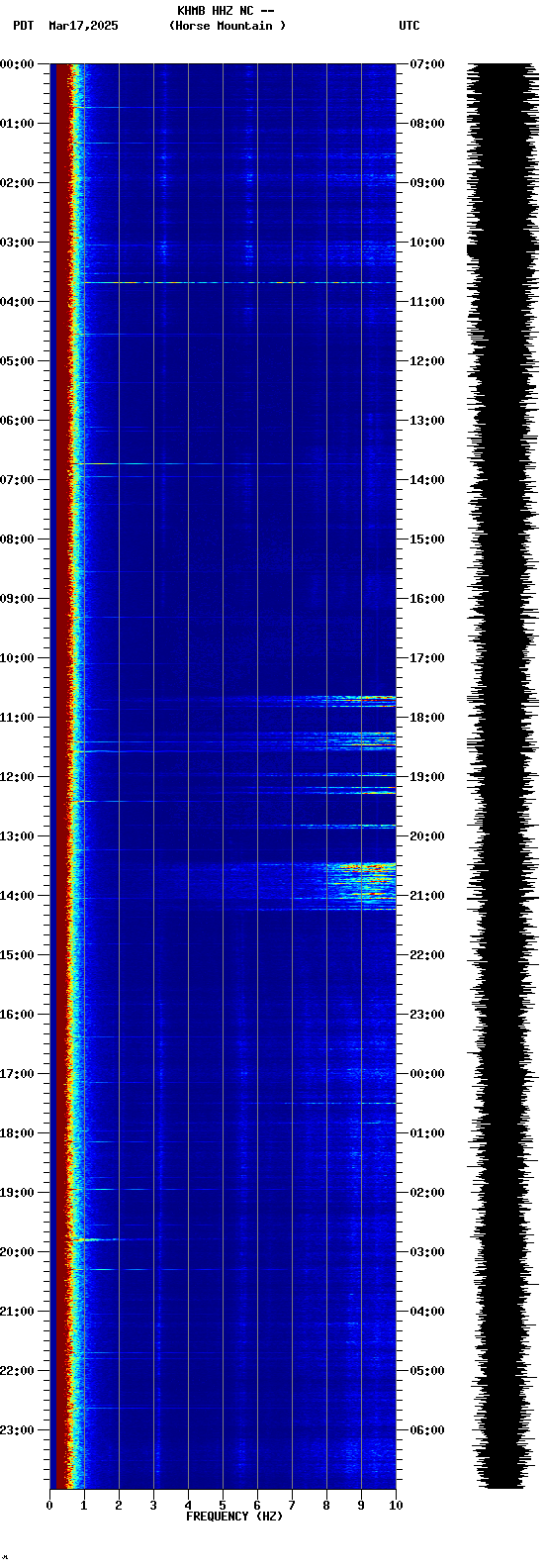Click the 02:00 PDT time label
This screenshot has width=546, height=1568.
(x=18, y=183)
